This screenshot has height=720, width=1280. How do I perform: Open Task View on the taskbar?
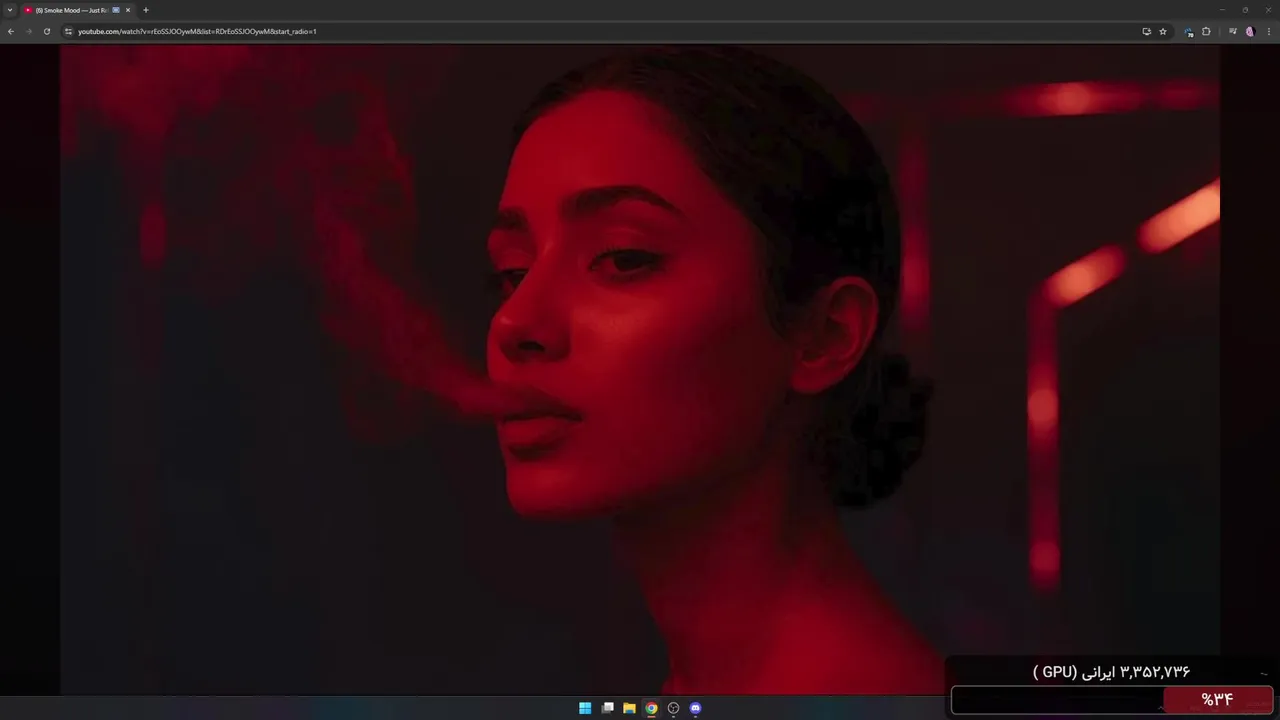pos(607,708)
